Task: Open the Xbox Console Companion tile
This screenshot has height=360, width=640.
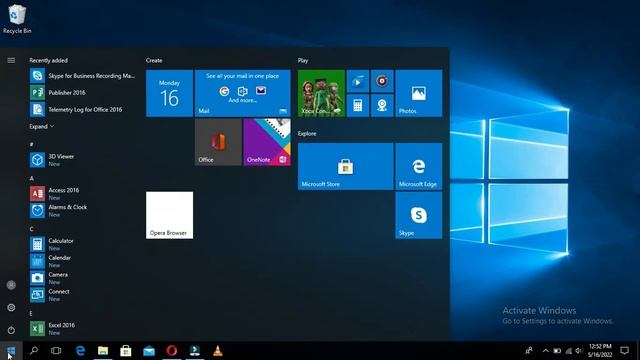Action: tap(321, 93)
